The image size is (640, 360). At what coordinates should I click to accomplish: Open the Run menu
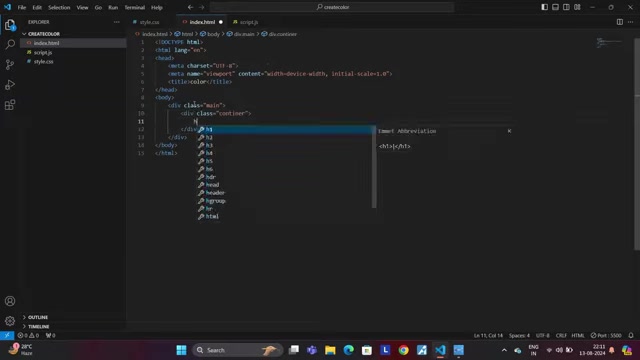click(x=113, y=7)
